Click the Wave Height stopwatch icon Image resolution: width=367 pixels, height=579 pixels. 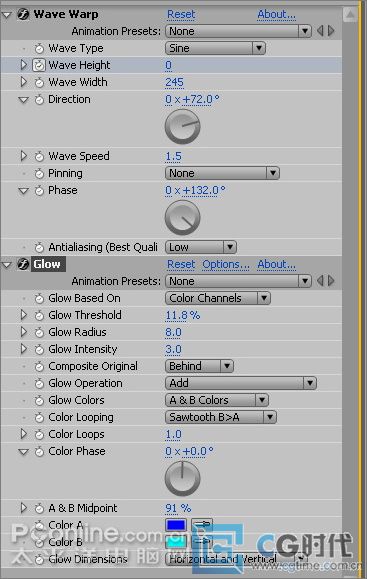pyautogui.click(x=39, y=65)
